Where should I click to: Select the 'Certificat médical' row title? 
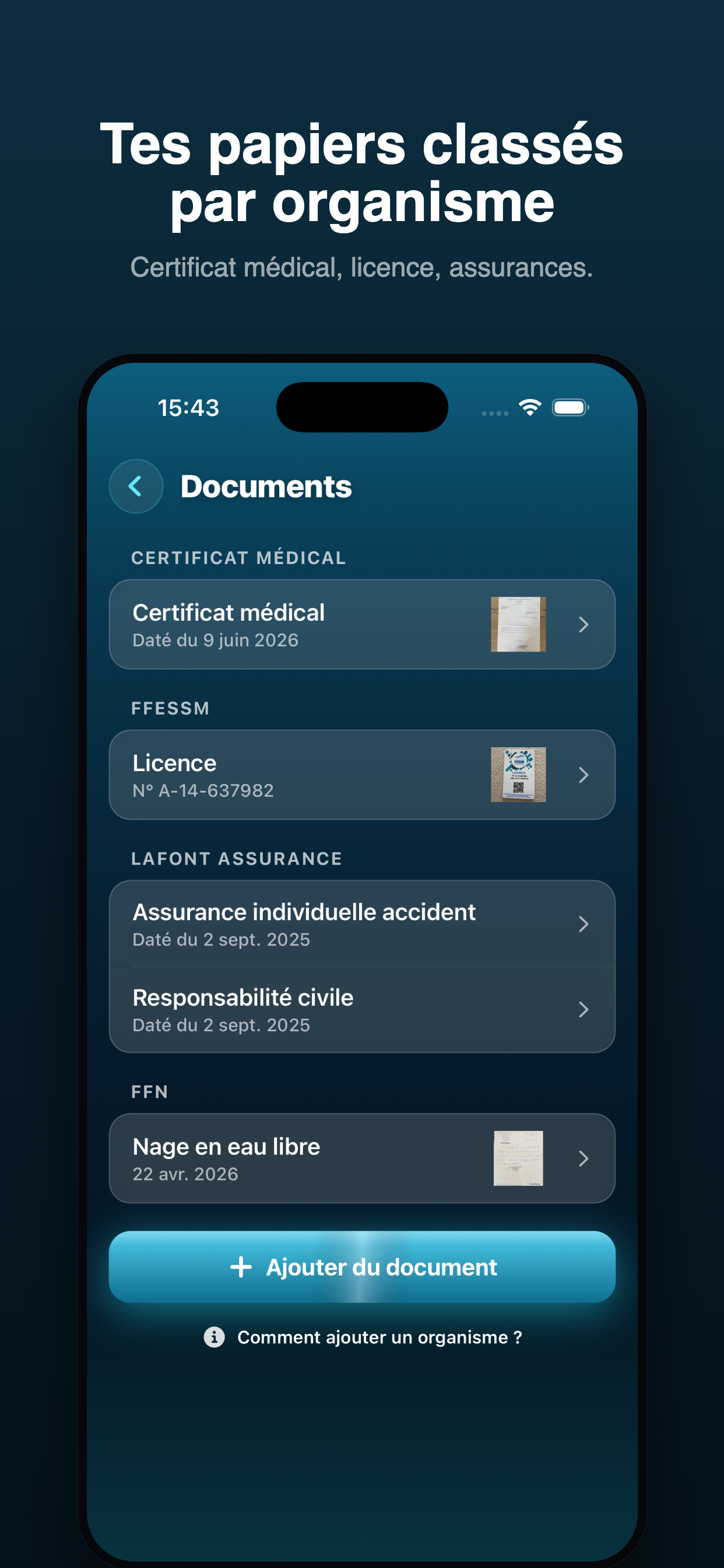click(229, 612)
